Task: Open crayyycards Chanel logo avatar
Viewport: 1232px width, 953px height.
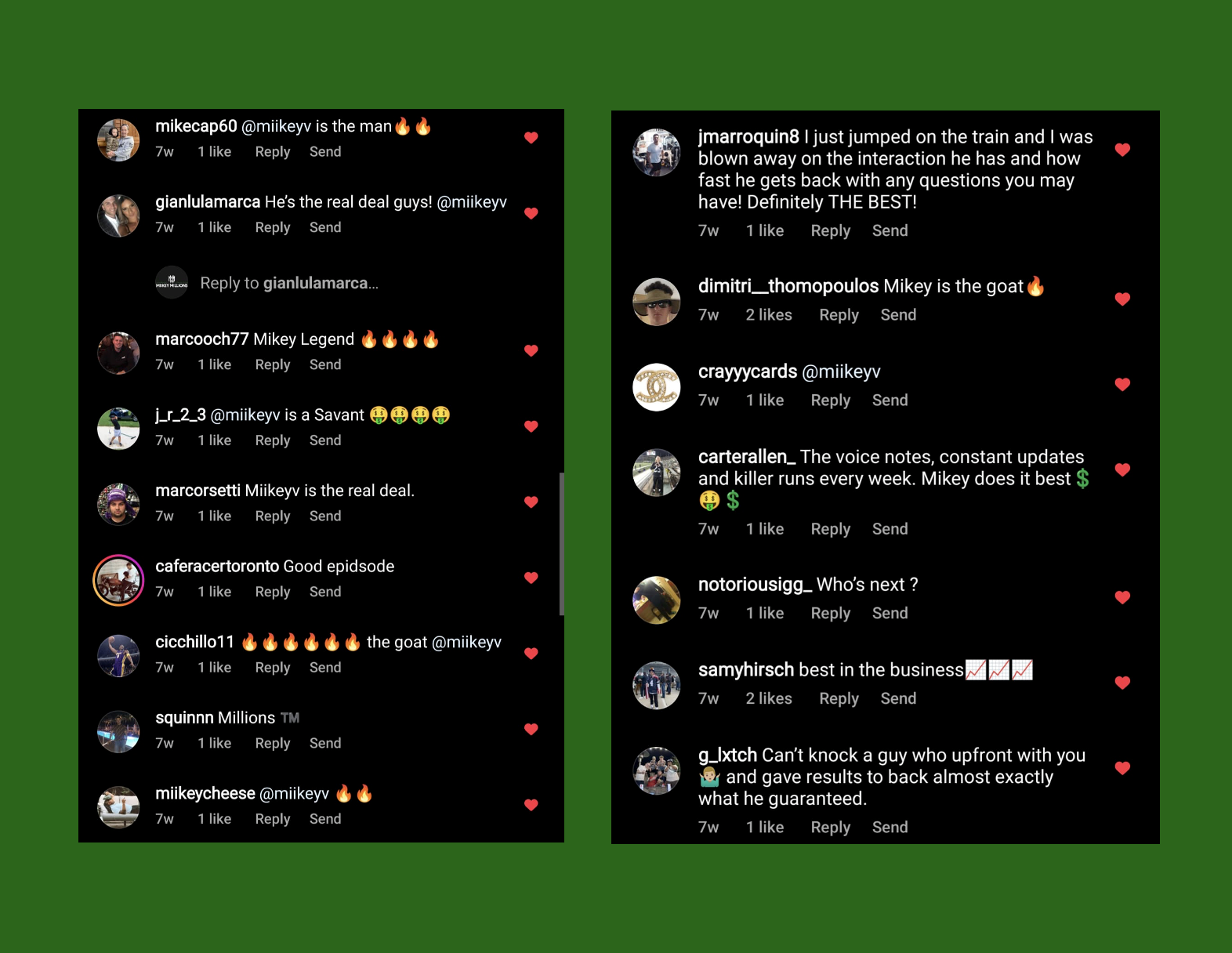Action: [x=657, y=387]
